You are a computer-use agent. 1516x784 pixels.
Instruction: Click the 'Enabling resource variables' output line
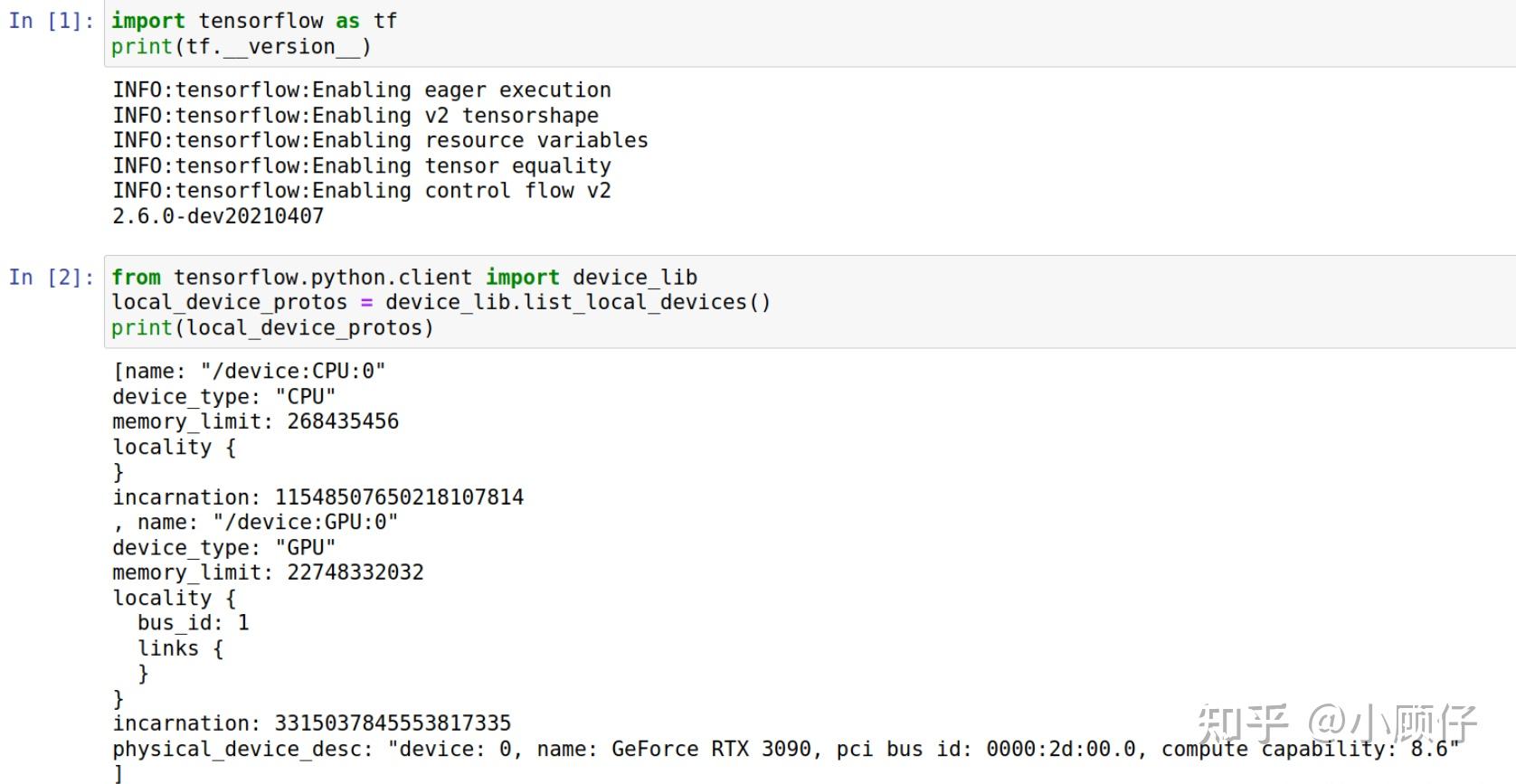pos(381,140)
